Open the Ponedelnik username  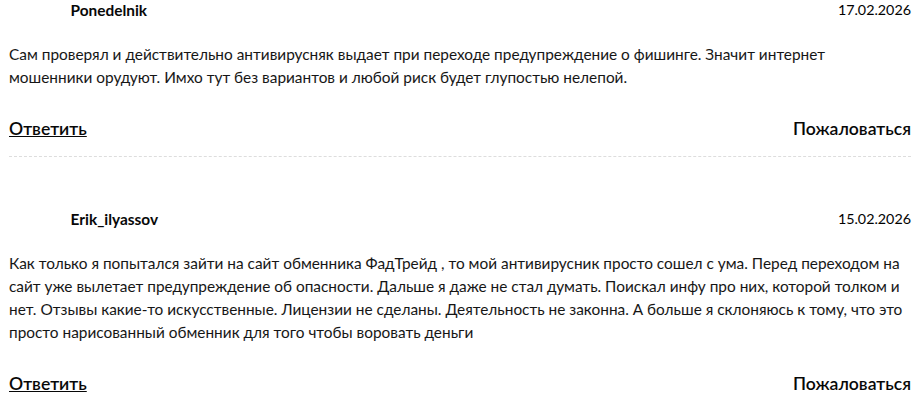point(109,11)
